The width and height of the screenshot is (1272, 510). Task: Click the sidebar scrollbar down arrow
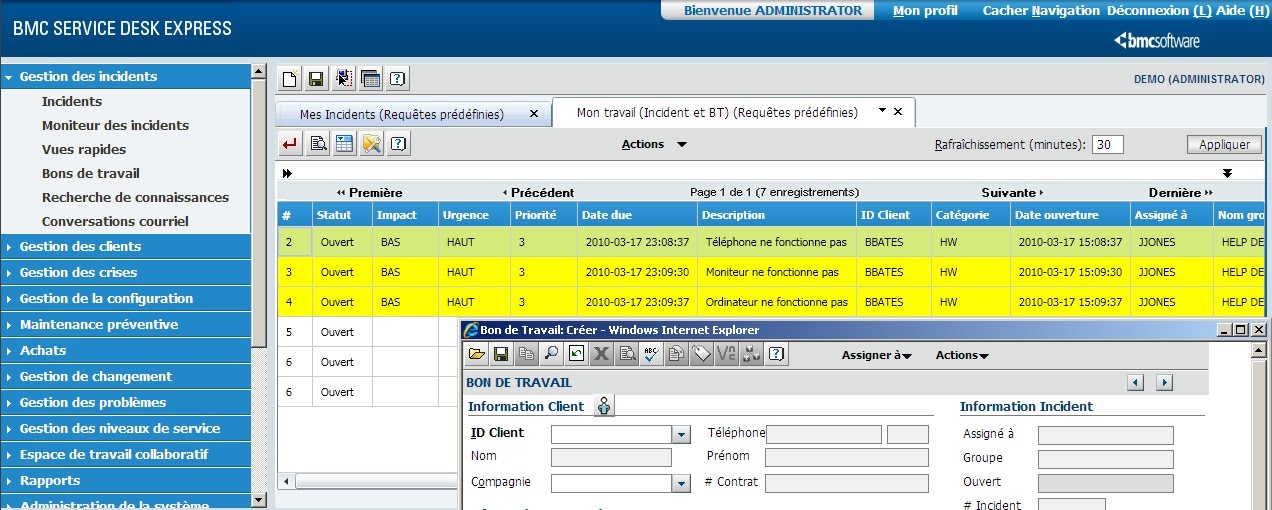pyautogui.click(x=259, y=500)
